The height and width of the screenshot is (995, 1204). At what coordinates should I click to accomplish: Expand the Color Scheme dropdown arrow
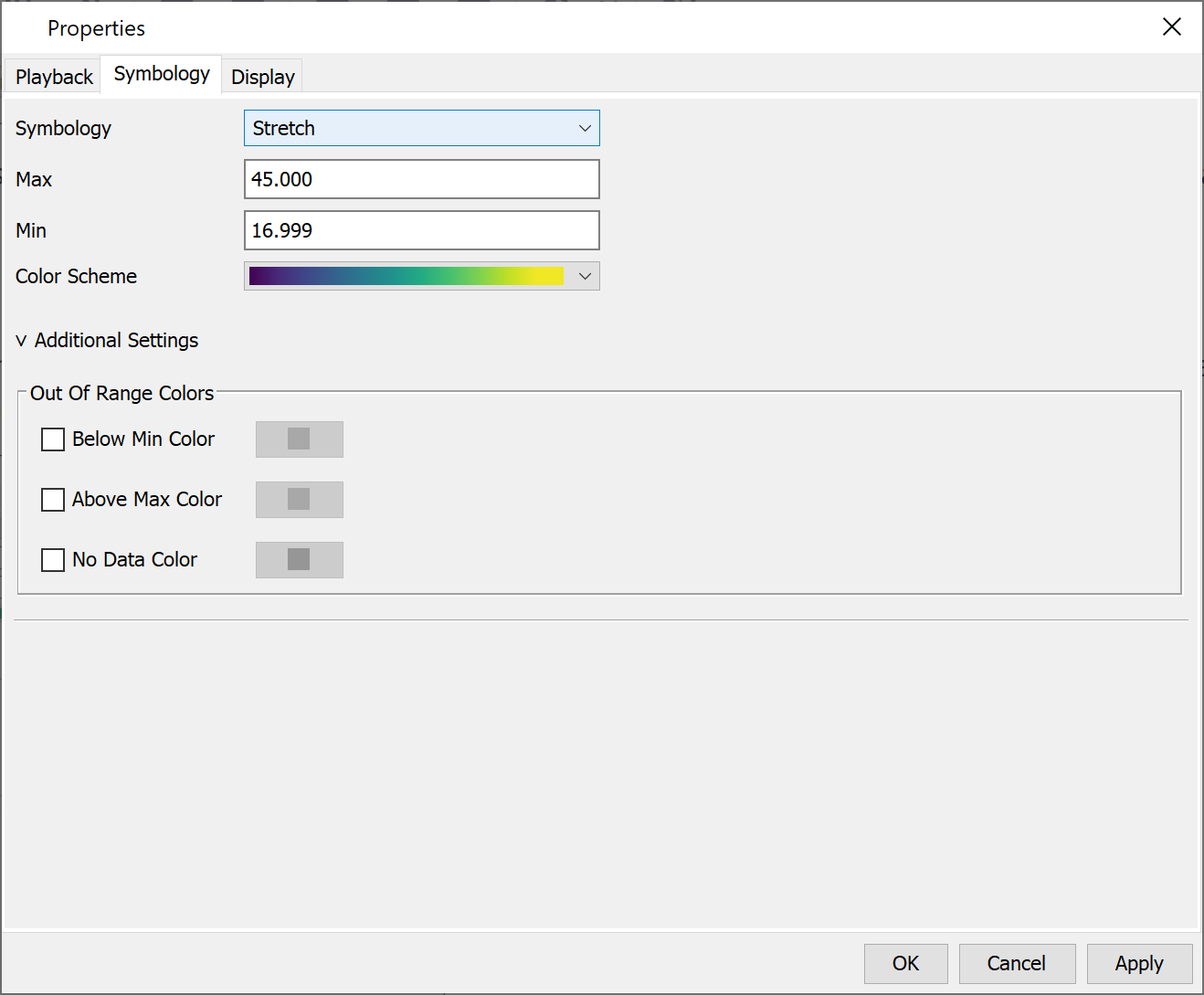point(585,276)
